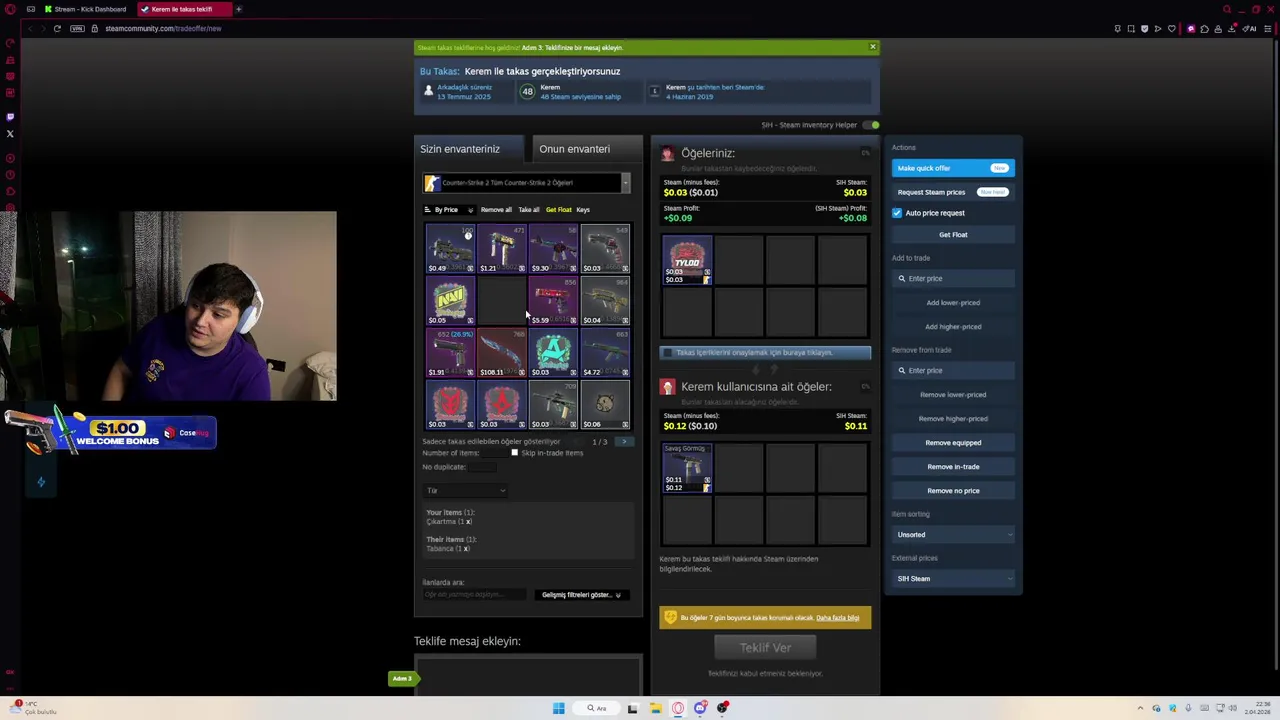Click the browser reload icon
This screenshot has height=720, width=1280.
(x=57, y=28)
